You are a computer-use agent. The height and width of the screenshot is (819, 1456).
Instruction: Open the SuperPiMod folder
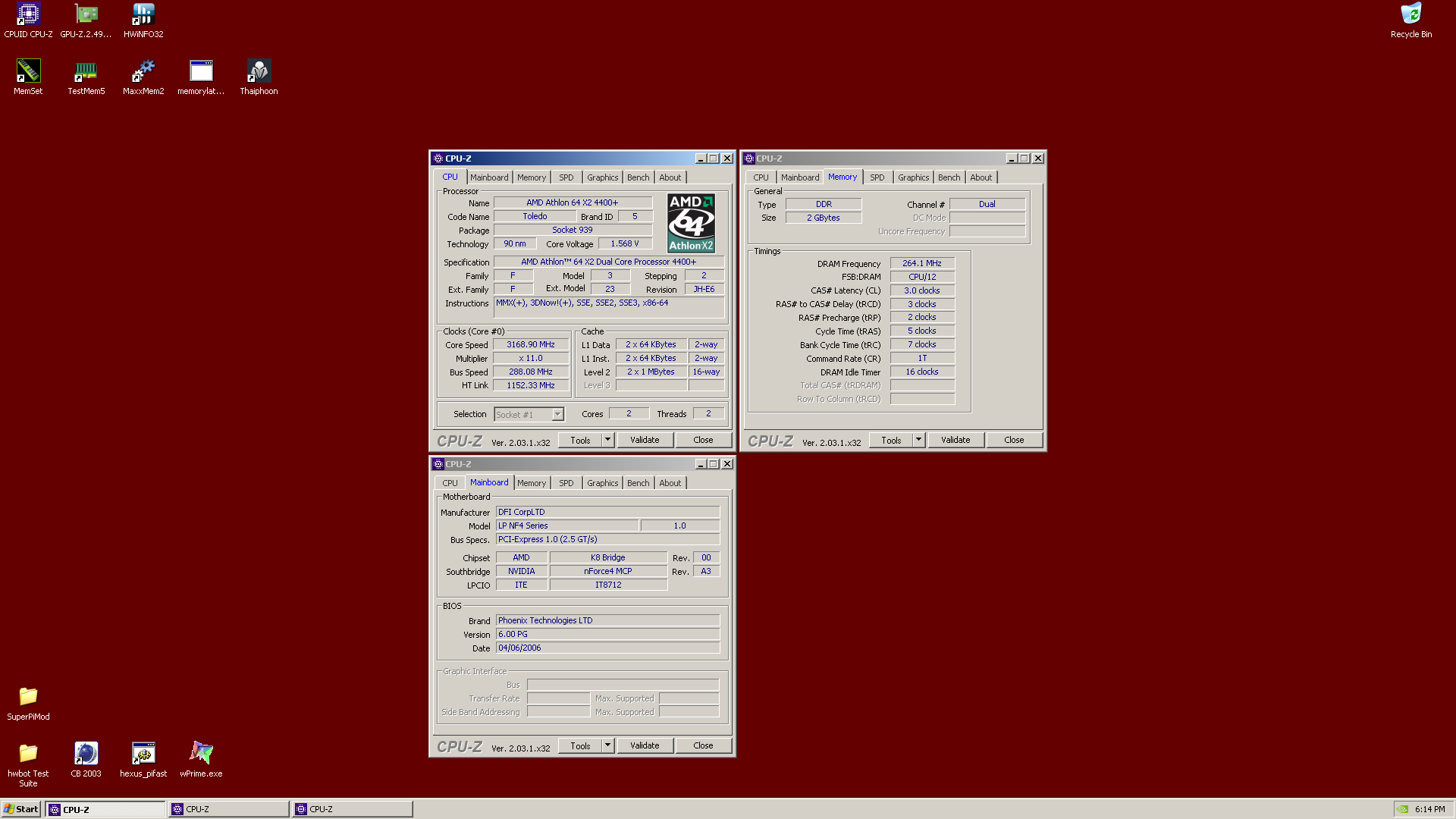click(28, 703)
